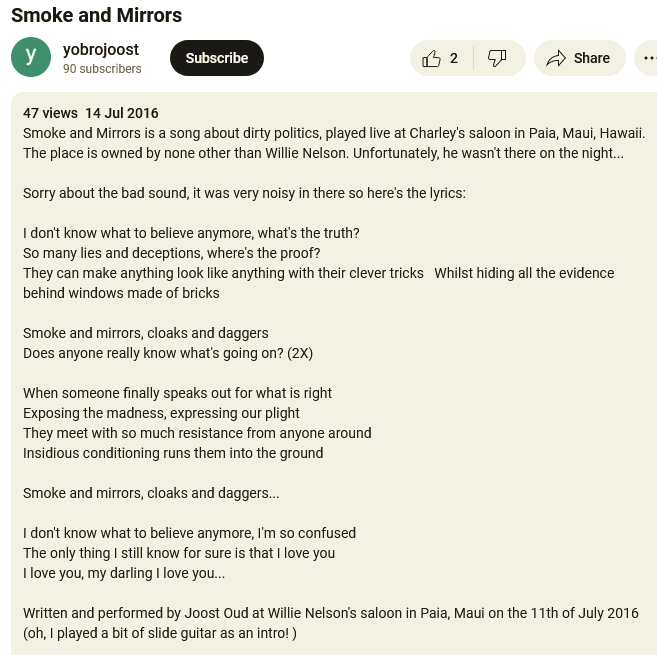The image size is (657, 655).
Task: Dislike the video with thumbs-down icon
Action: pos(497,58)
